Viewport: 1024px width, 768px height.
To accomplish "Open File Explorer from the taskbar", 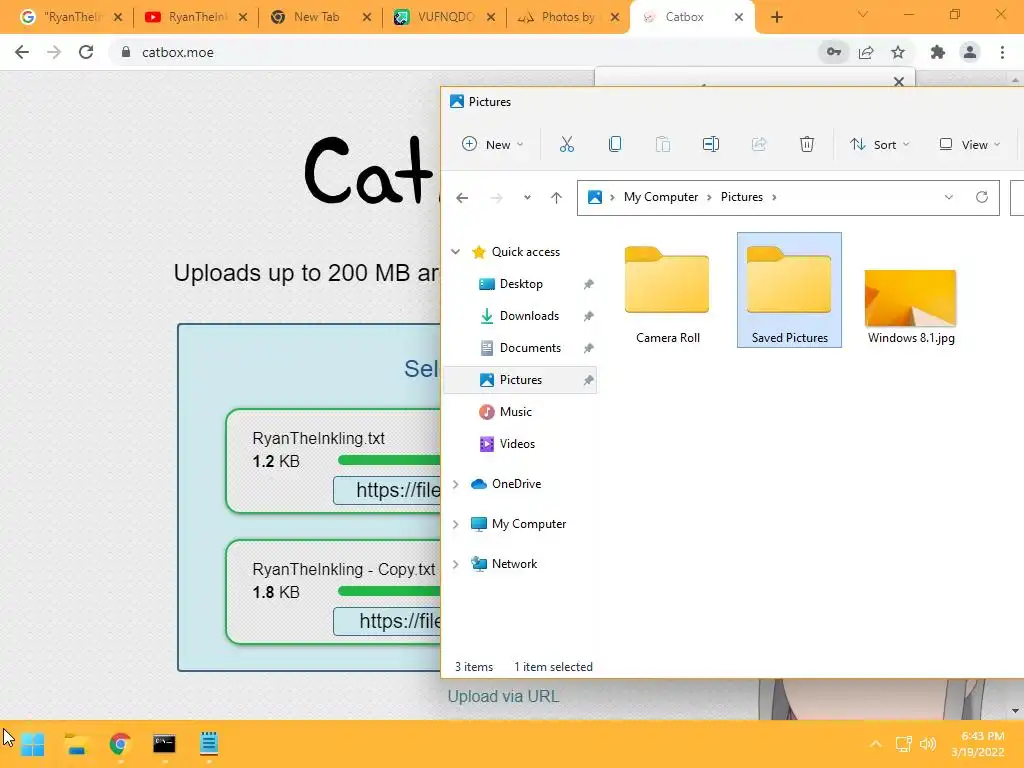I will (x=76, y=744).
